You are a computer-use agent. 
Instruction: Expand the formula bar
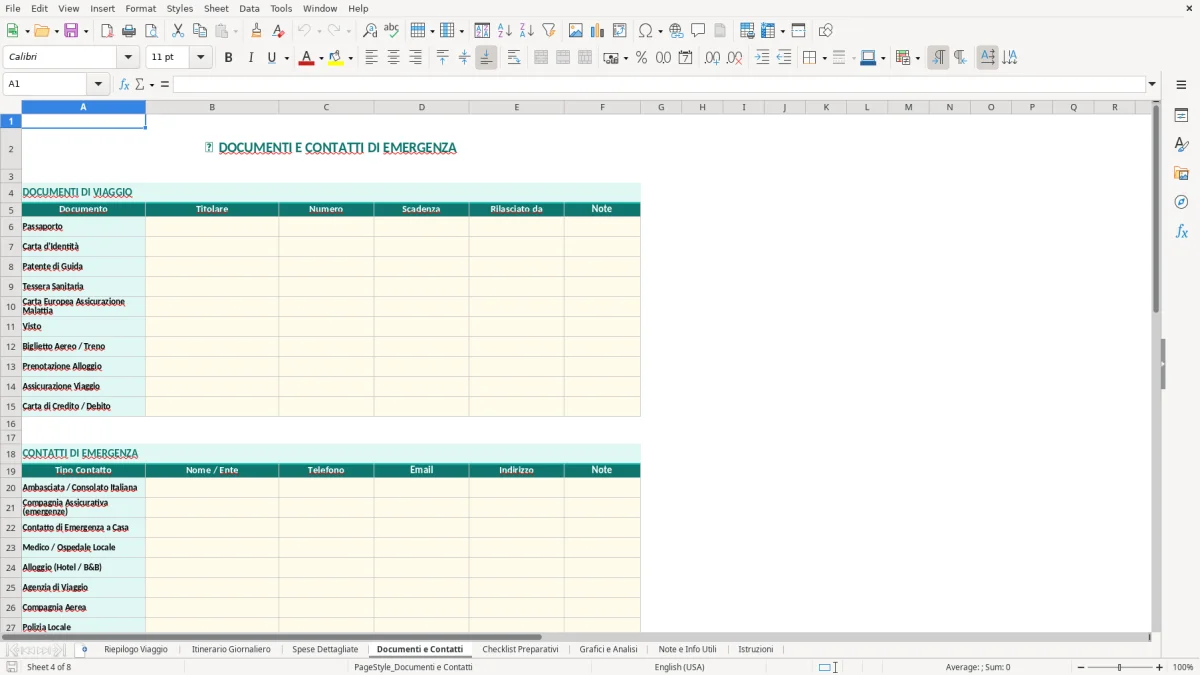point(1152,84)
